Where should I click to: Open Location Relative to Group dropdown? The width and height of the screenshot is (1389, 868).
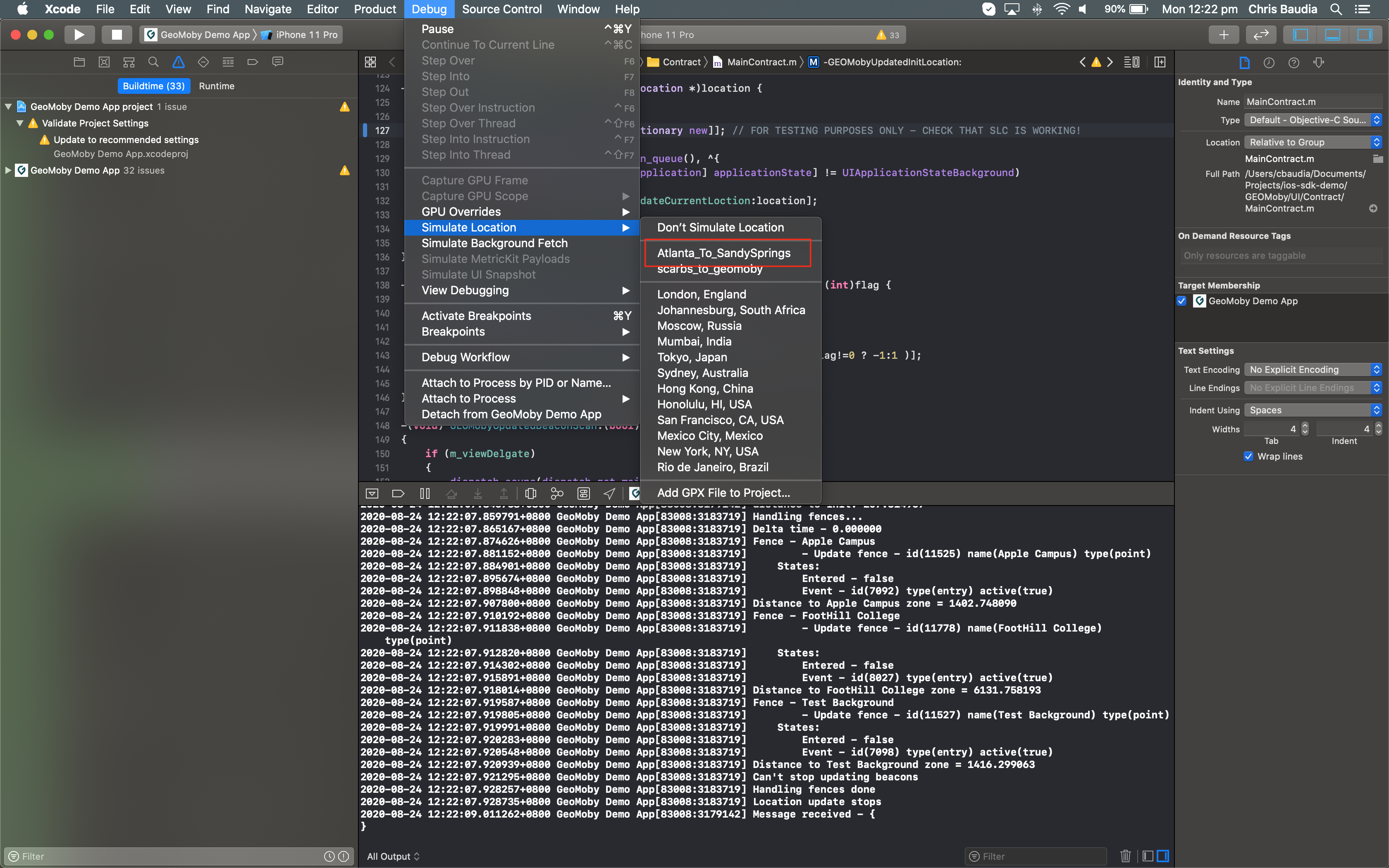coord(1313,142)
